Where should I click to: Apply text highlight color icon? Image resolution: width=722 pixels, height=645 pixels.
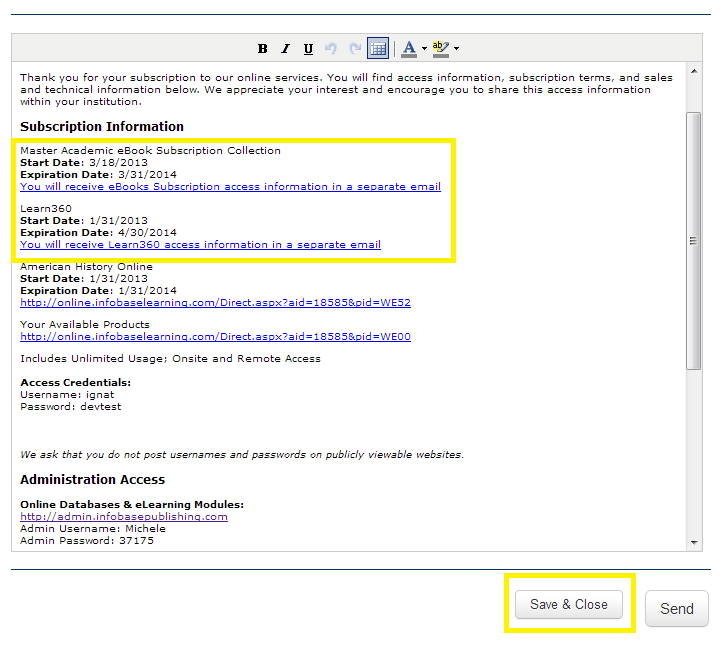click(441, 48)
